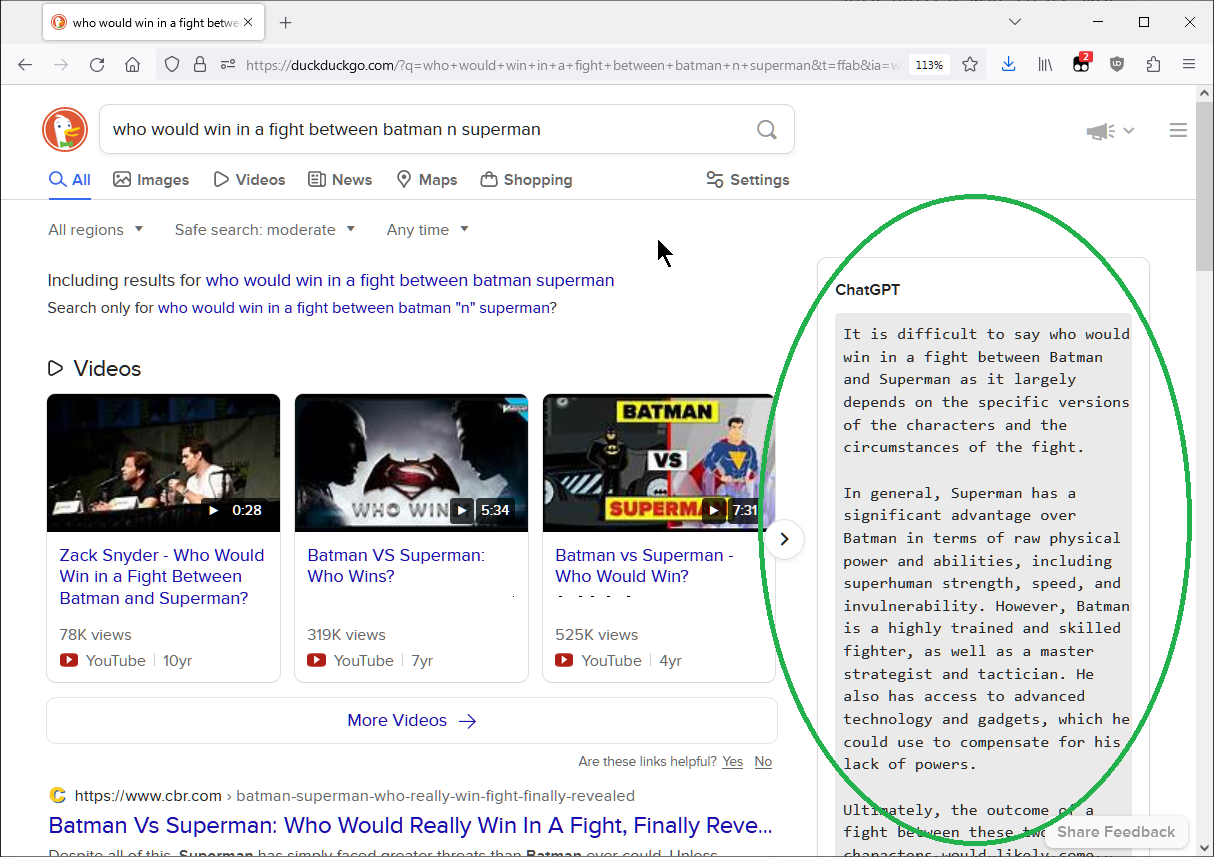This screenshot has height=857, width=1214.
Task: Click the ChatGPT panel heading
Action: [x=868, y=290]
